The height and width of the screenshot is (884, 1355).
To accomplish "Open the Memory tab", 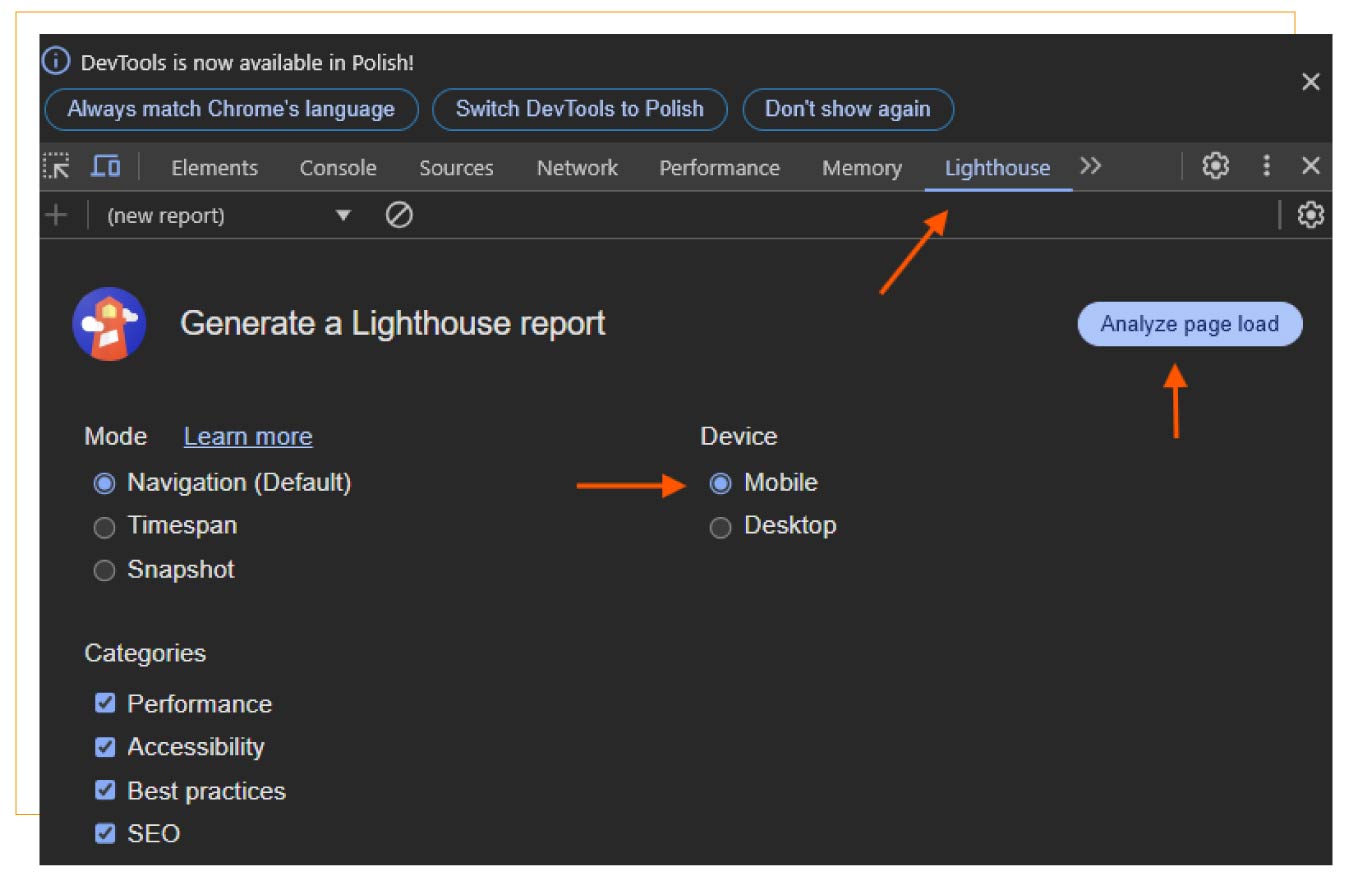I will 861,168.
